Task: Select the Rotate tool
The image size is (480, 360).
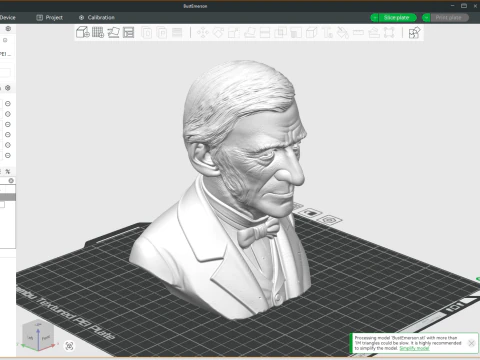Action: tap(218, 33)
